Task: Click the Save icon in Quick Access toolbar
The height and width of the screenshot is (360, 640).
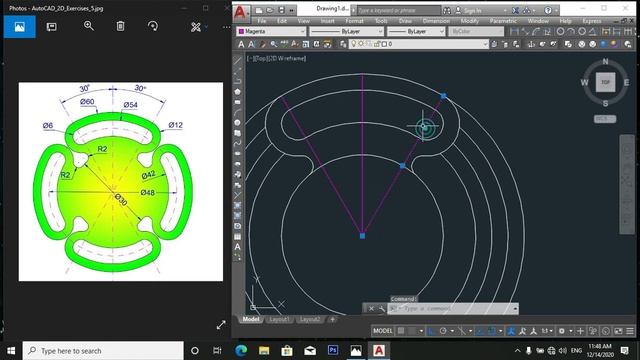Action: pyautogui.click(x=281, y=10)
